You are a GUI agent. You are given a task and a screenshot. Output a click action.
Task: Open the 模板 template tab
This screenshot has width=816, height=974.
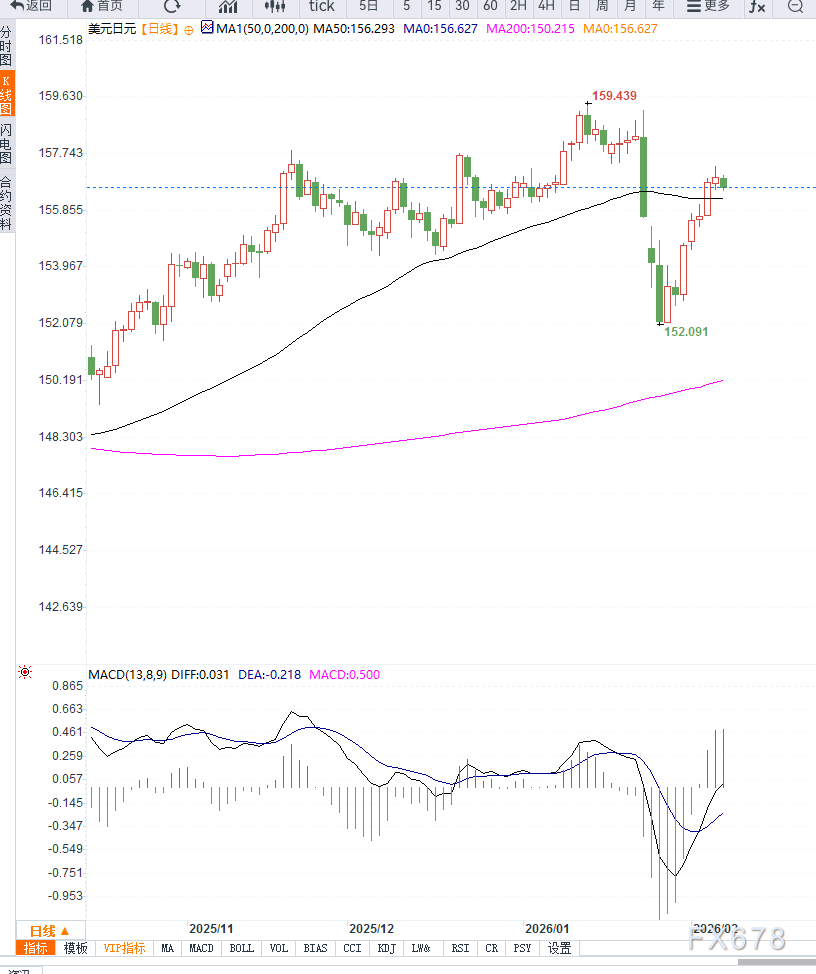click(x=76, y=948)
